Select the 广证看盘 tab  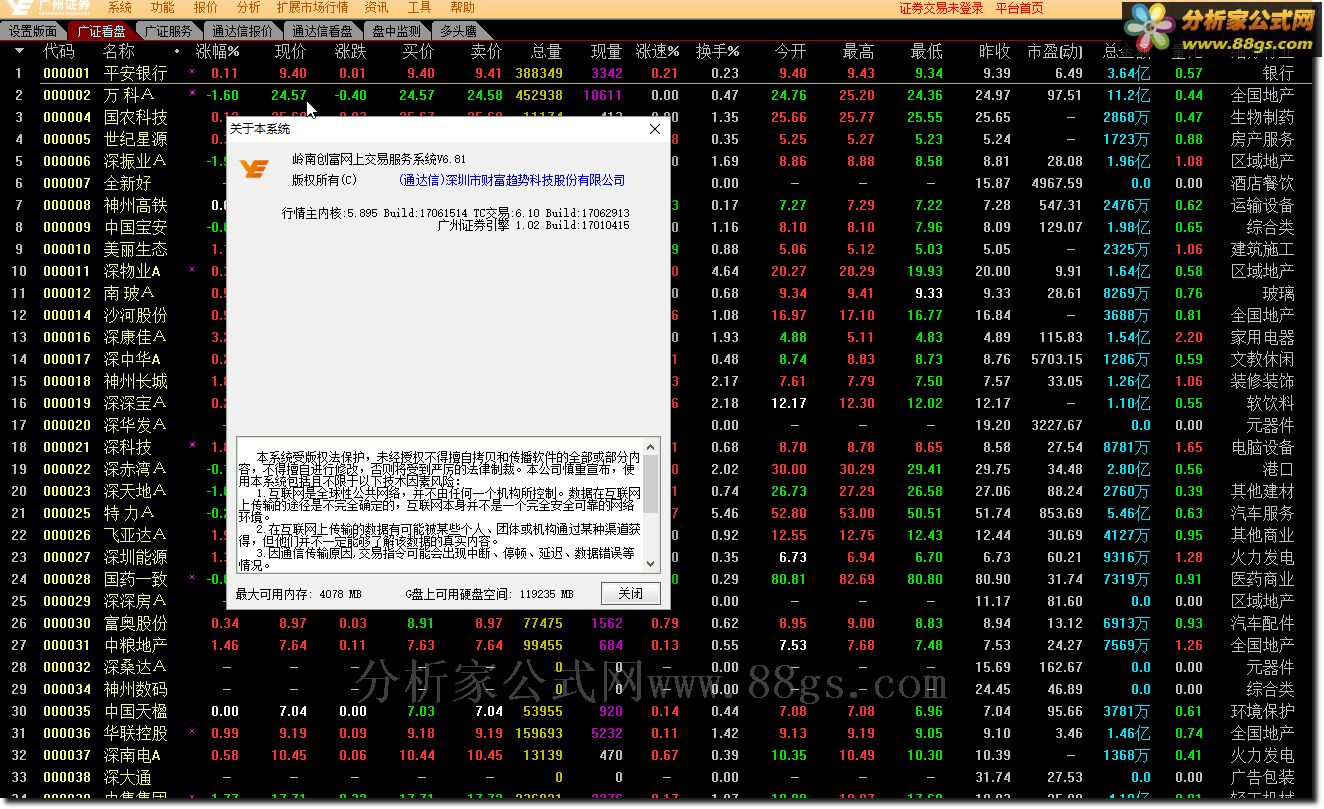(x=100, y=31)
